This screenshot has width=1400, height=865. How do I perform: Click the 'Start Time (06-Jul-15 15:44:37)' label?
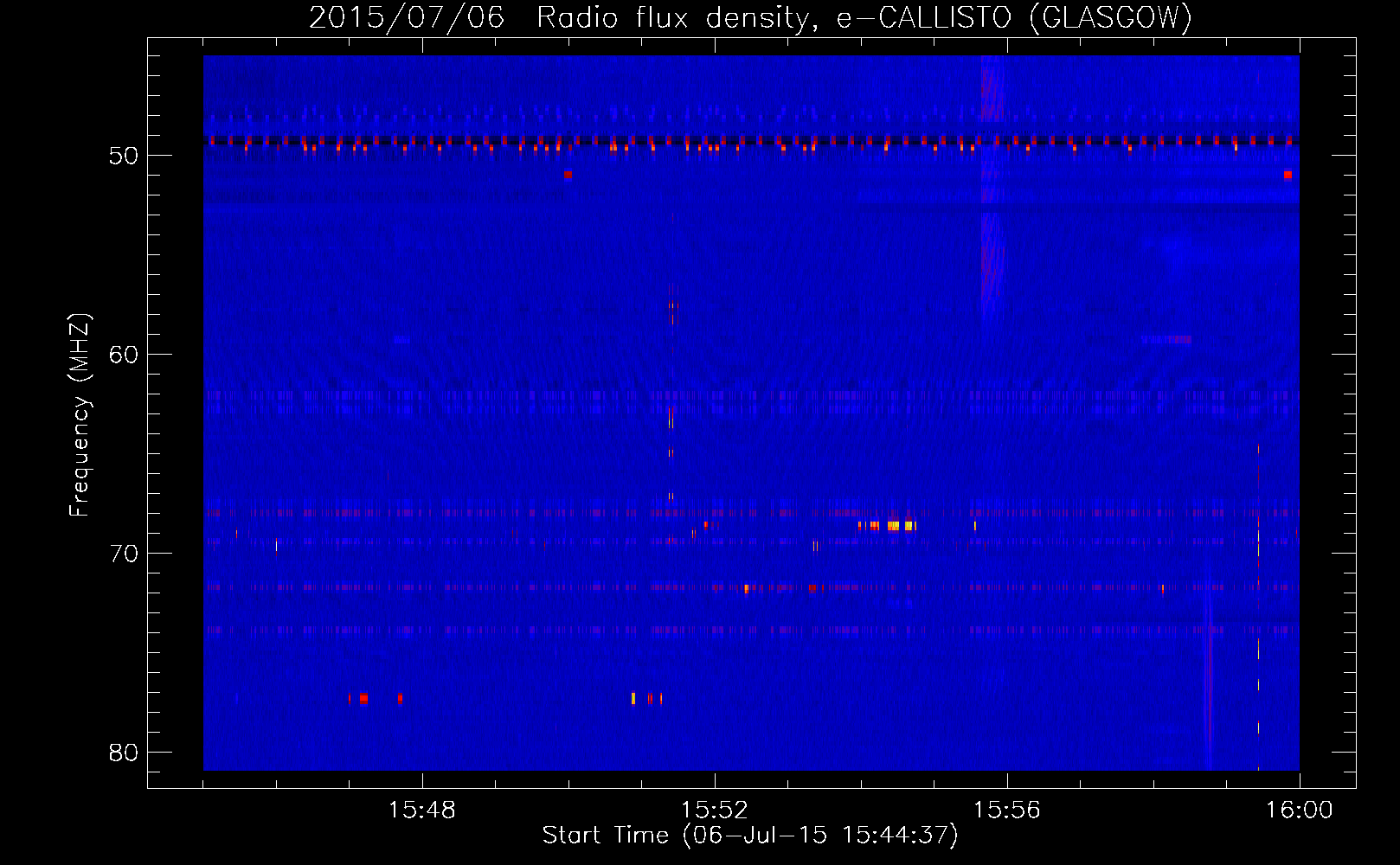pyautogui.click(x=750, y=836)
